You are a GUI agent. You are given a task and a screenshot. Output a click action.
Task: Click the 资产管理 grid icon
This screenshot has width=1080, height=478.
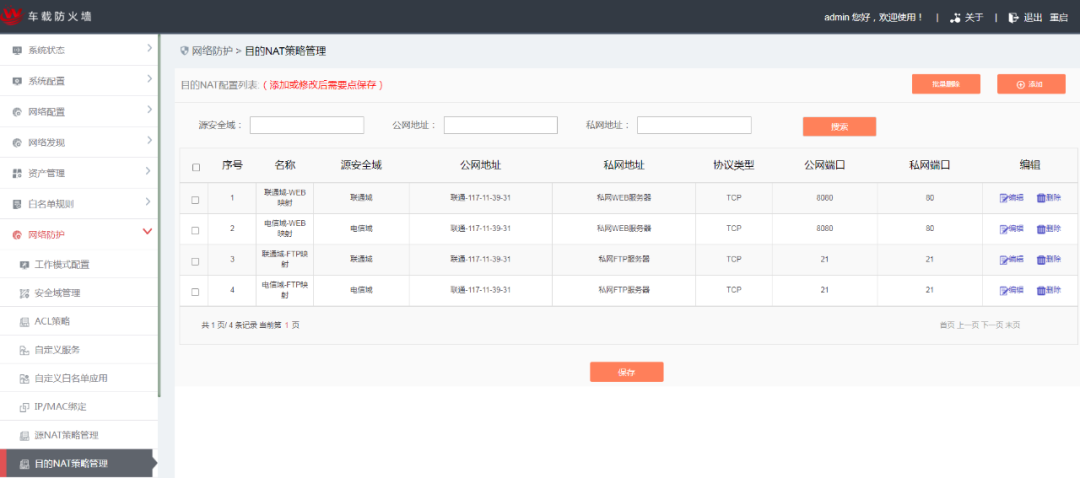tap(17, 174)
